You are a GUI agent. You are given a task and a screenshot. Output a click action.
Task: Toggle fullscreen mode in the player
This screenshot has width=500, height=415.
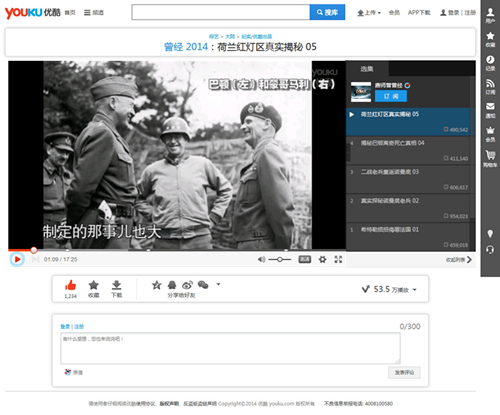[x=338, y=259]
